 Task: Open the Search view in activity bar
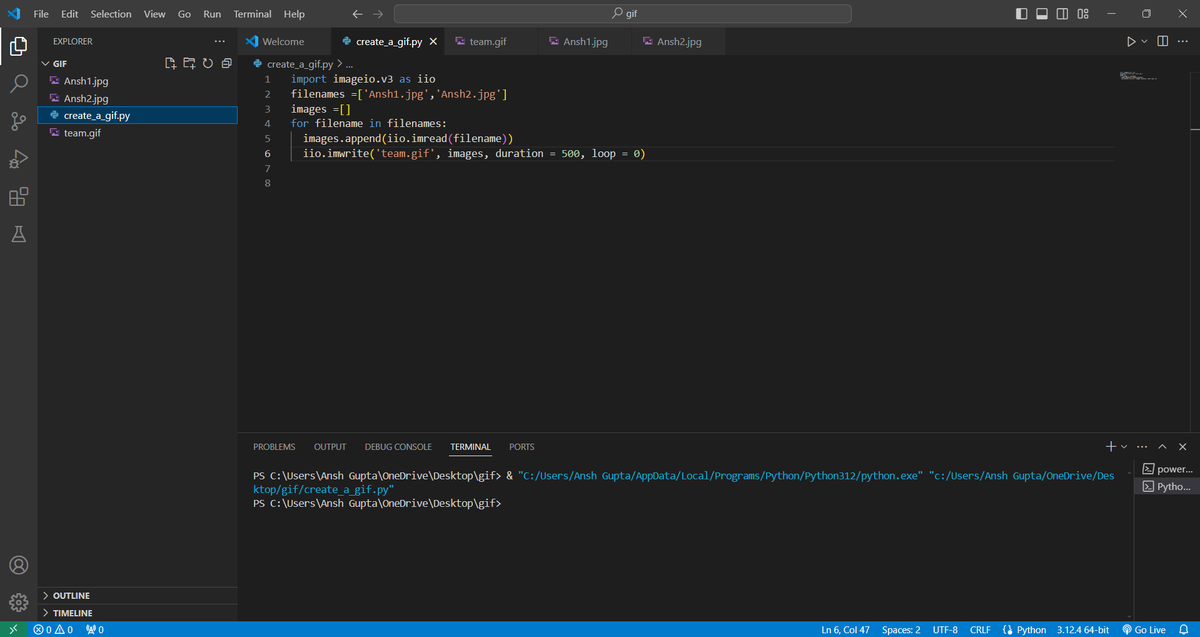click(18, 84)
